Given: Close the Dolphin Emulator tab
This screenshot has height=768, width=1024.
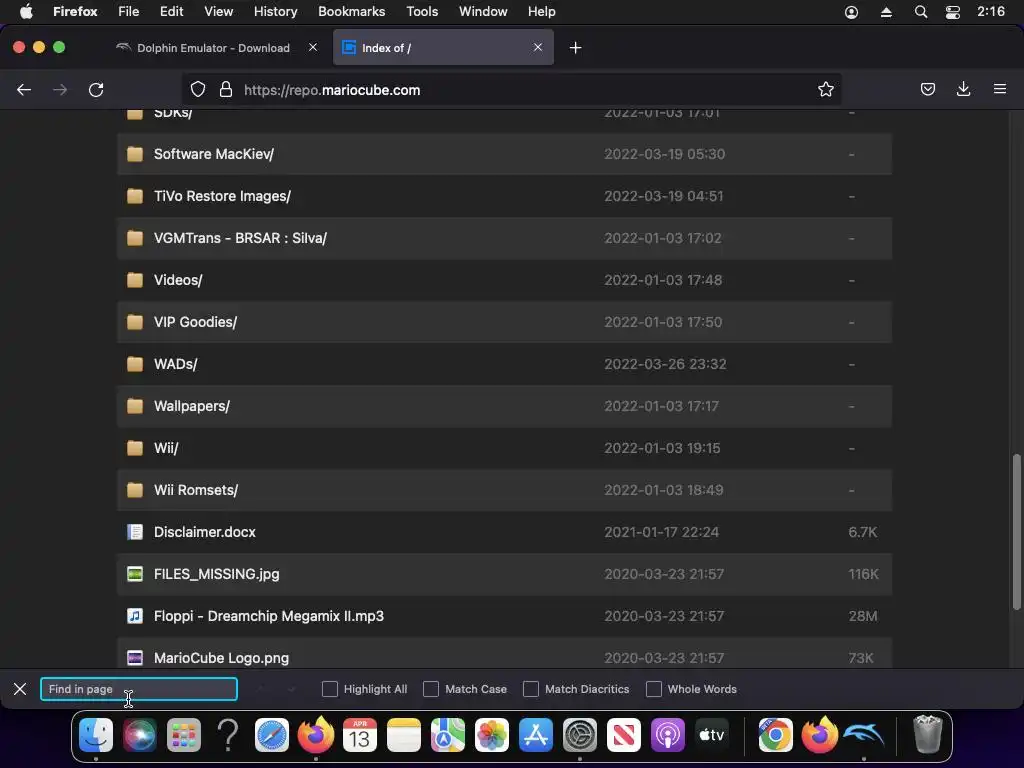Looking at the screenshot, I should pyautogui.click(x=313, y=48).
